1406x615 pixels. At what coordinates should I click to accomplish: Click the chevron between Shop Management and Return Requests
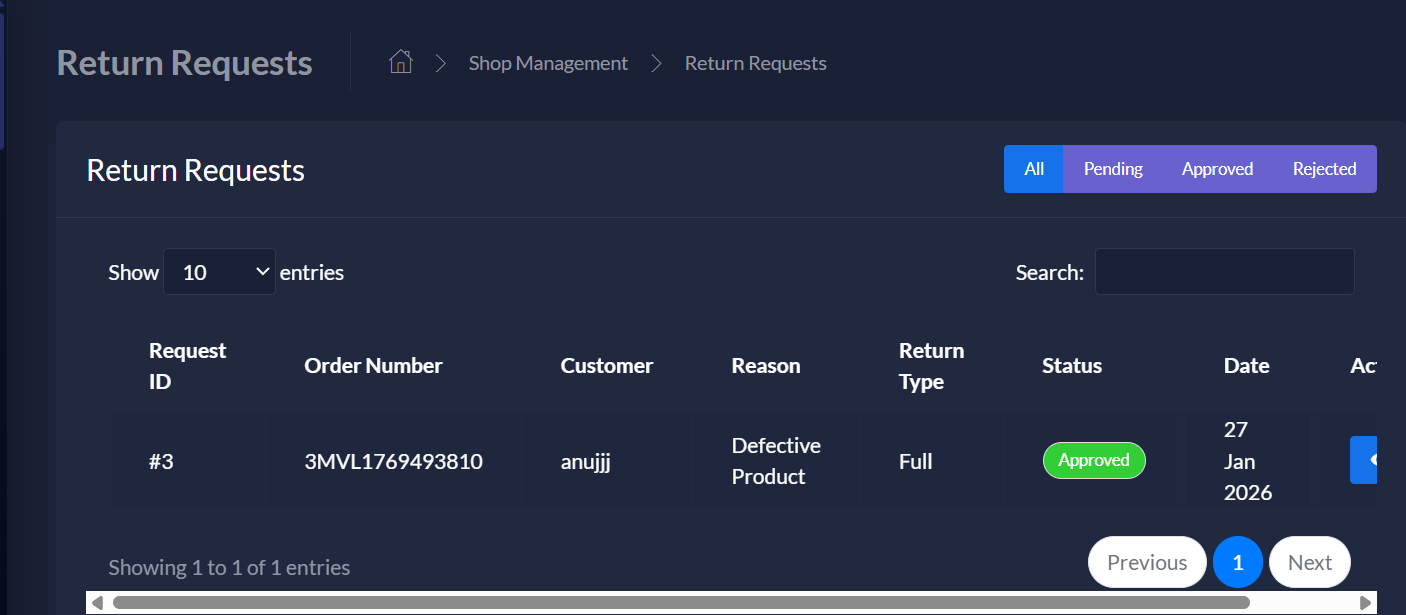[656, 62]
